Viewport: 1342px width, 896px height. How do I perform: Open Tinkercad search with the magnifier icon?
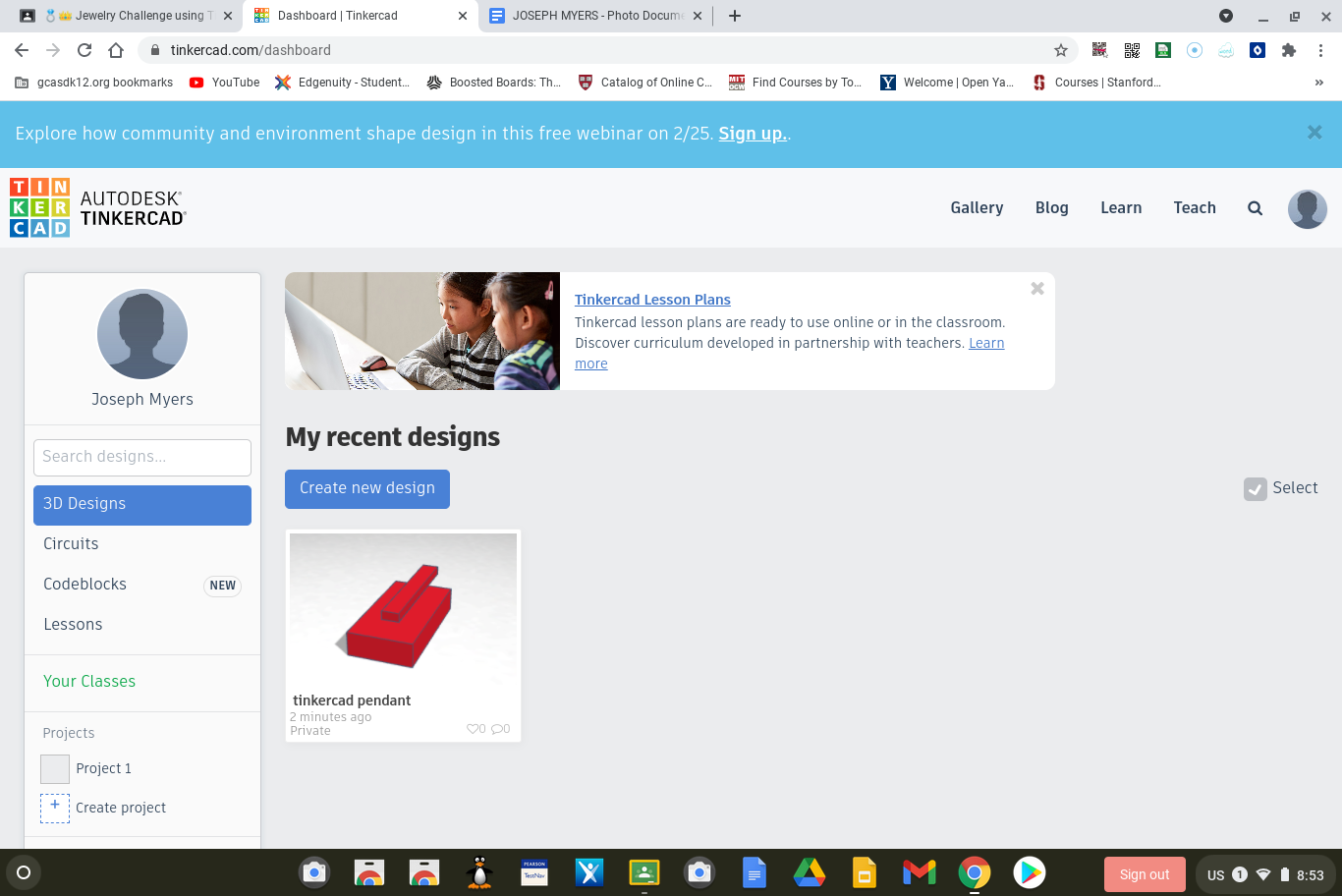(1255, 208)
